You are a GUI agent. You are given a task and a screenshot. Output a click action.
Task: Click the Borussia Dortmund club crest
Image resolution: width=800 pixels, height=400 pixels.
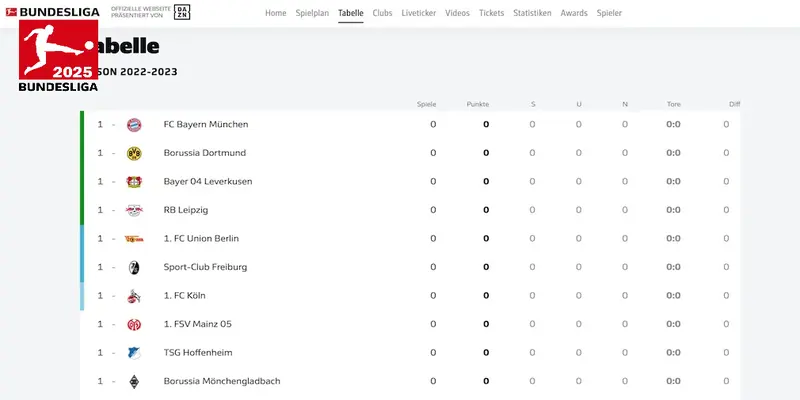pos(134,153)
